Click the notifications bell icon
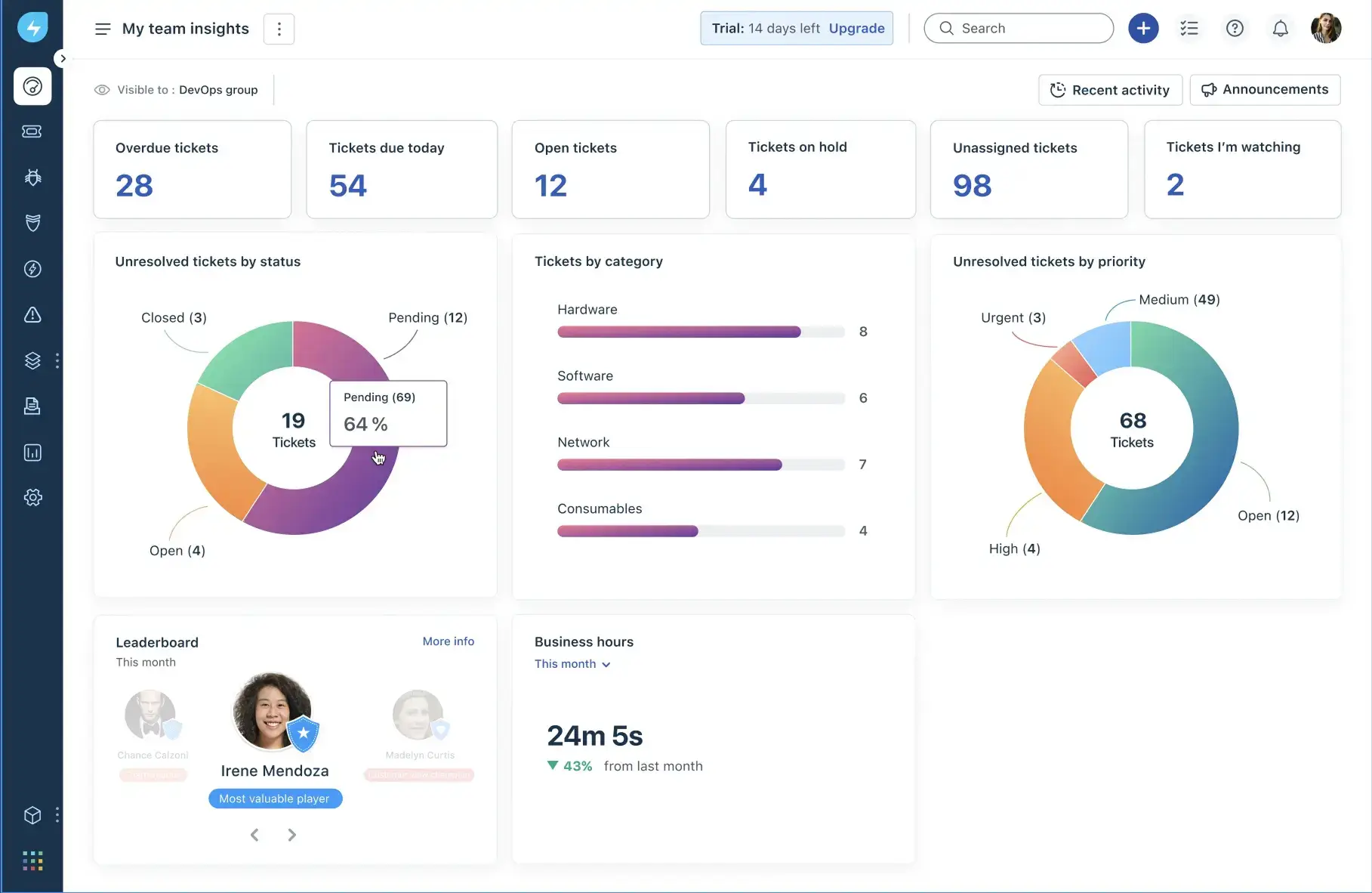Screen dimensions: 1372x893 (x=1280, y=29)
